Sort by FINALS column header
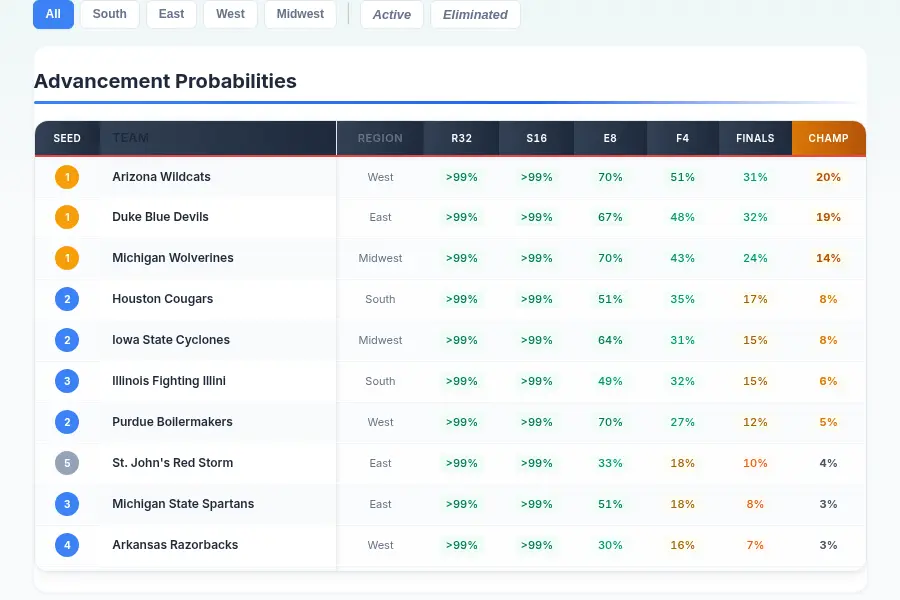Image resolution: width=900 pixels, height=600 pixels. [755, 138]
